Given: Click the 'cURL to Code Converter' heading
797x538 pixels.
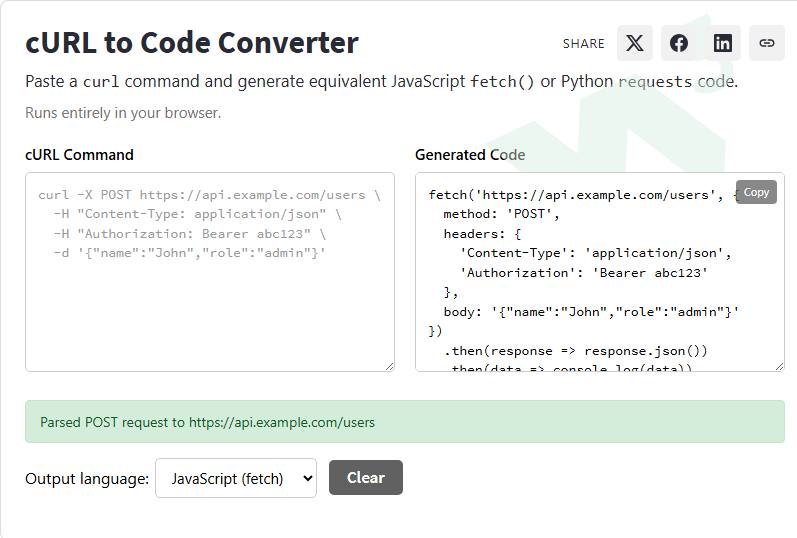Looking at the screenshot, I should [x=192, y=42].
